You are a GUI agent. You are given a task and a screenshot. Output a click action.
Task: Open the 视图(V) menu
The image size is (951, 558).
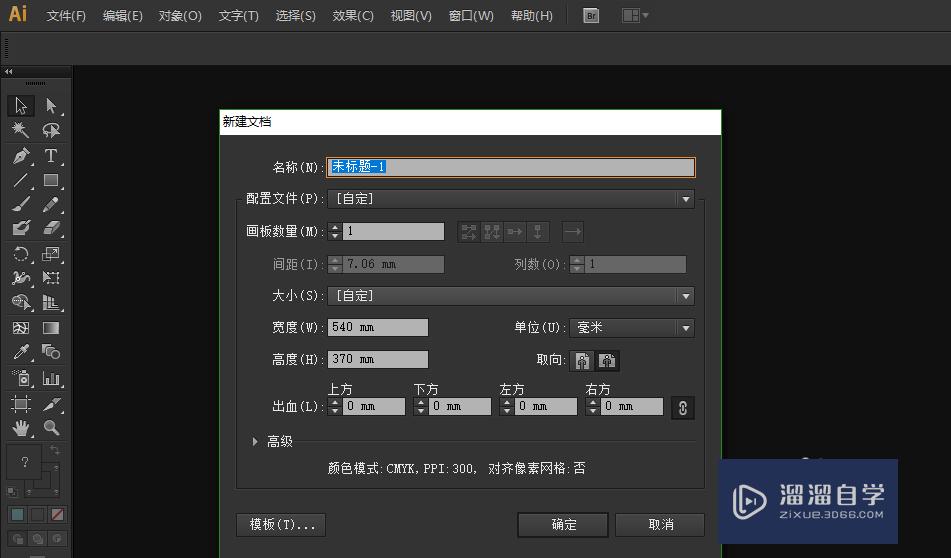click(411, 16)
